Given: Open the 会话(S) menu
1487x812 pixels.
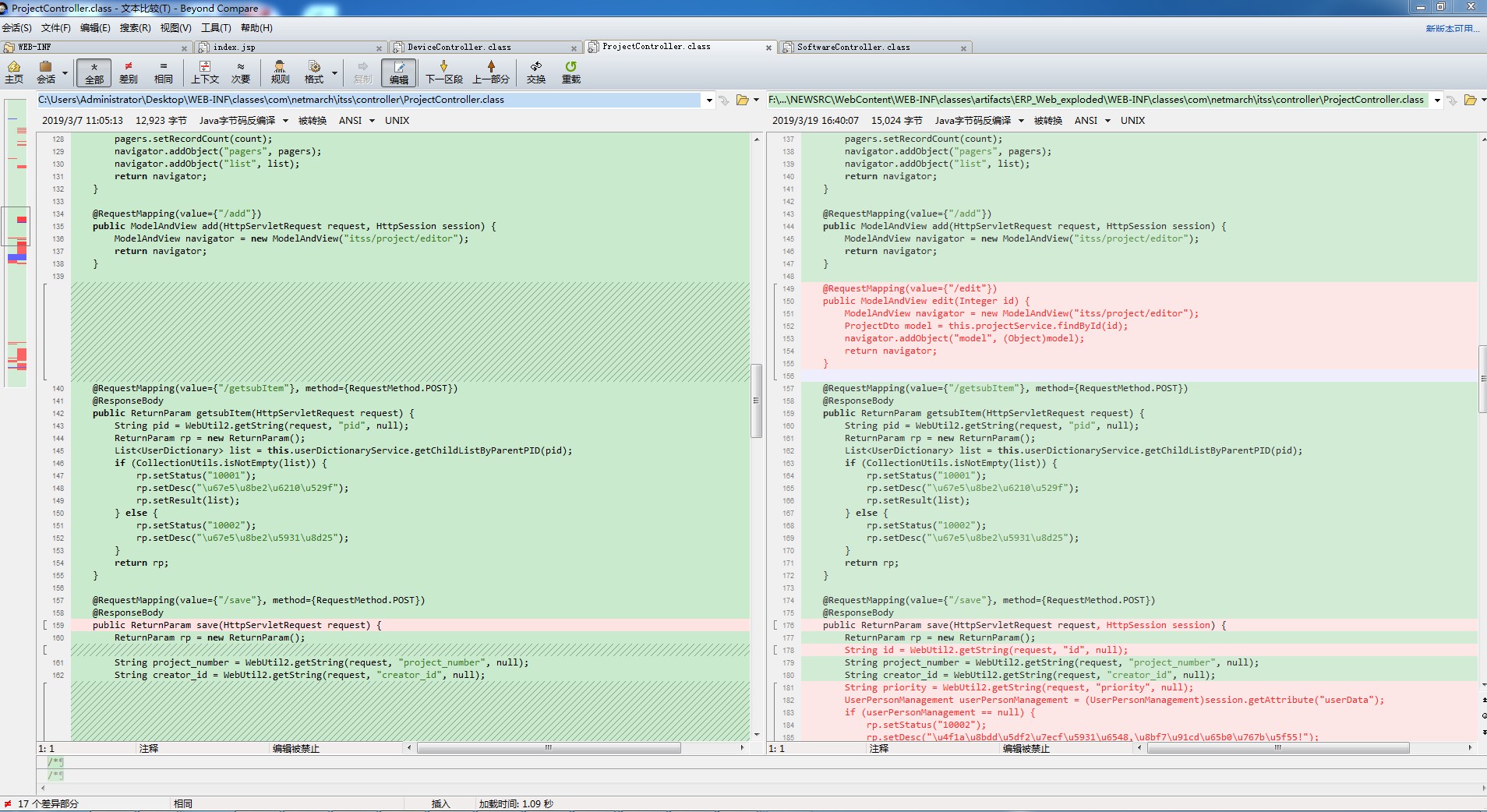Looking at the screenshot, I should click(16, 28).
